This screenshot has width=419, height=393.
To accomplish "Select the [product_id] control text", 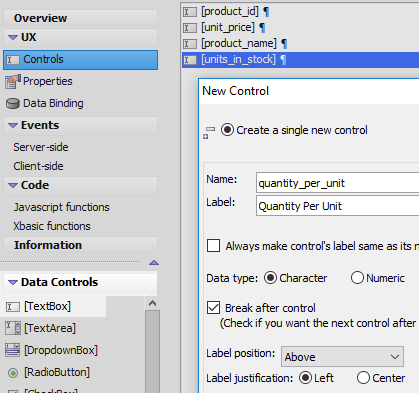I will (230, 12).
